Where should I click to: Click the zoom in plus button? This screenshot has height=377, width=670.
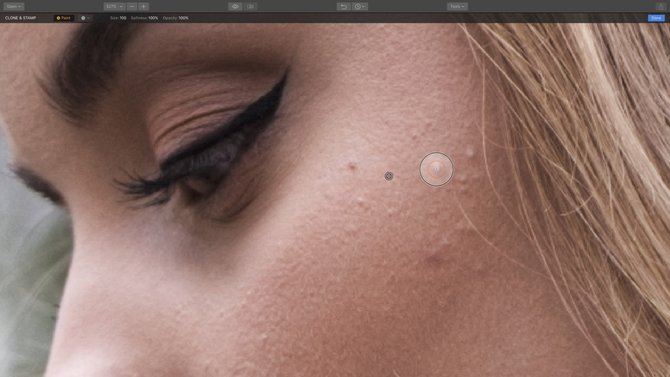tap(144, 6)
